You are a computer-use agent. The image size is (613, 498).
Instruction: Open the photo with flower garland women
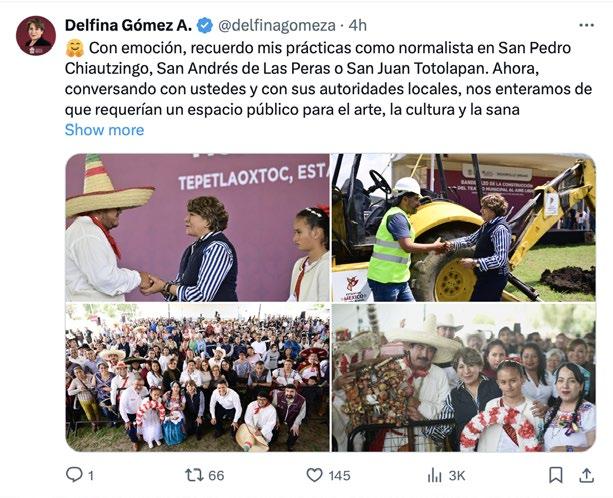464,378
